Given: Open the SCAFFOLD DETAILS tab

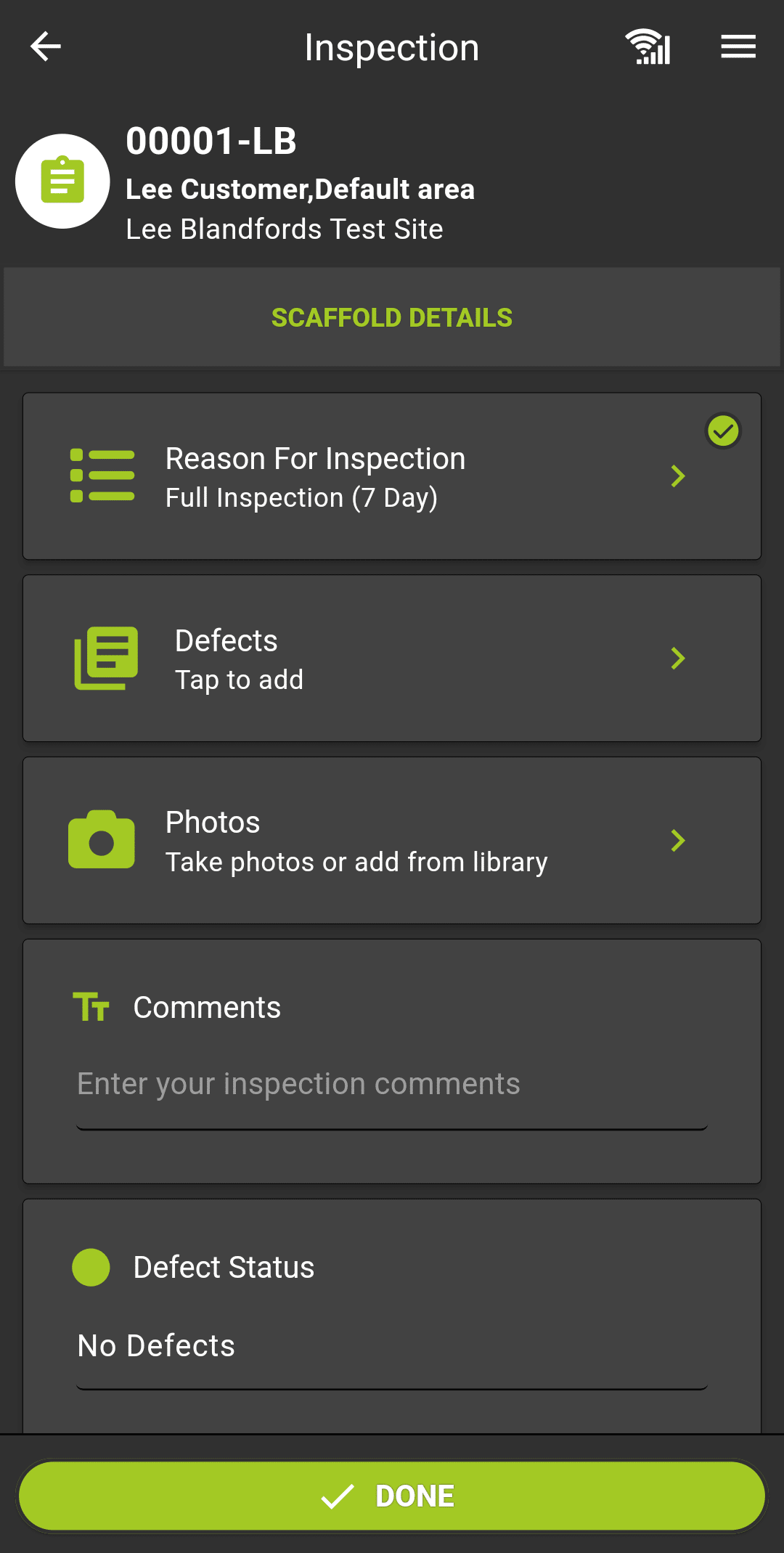Looking at the screenshot, I should tap(392, 318).
